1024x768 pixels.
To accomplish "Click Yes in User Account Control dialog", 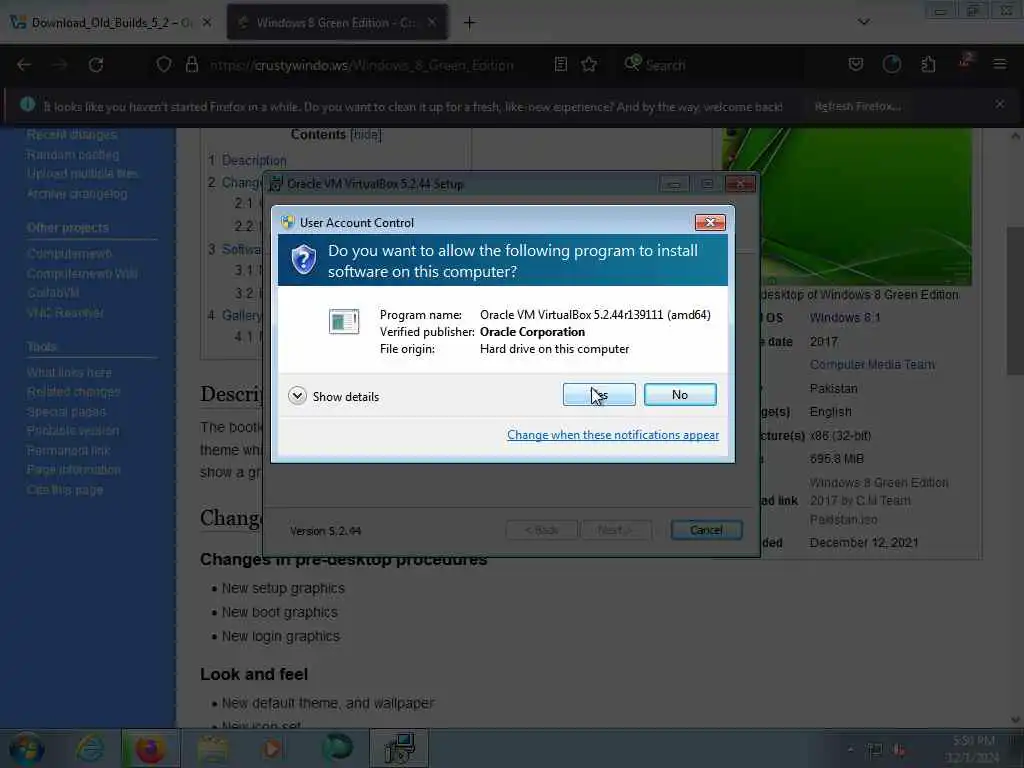I will (599, 394).
